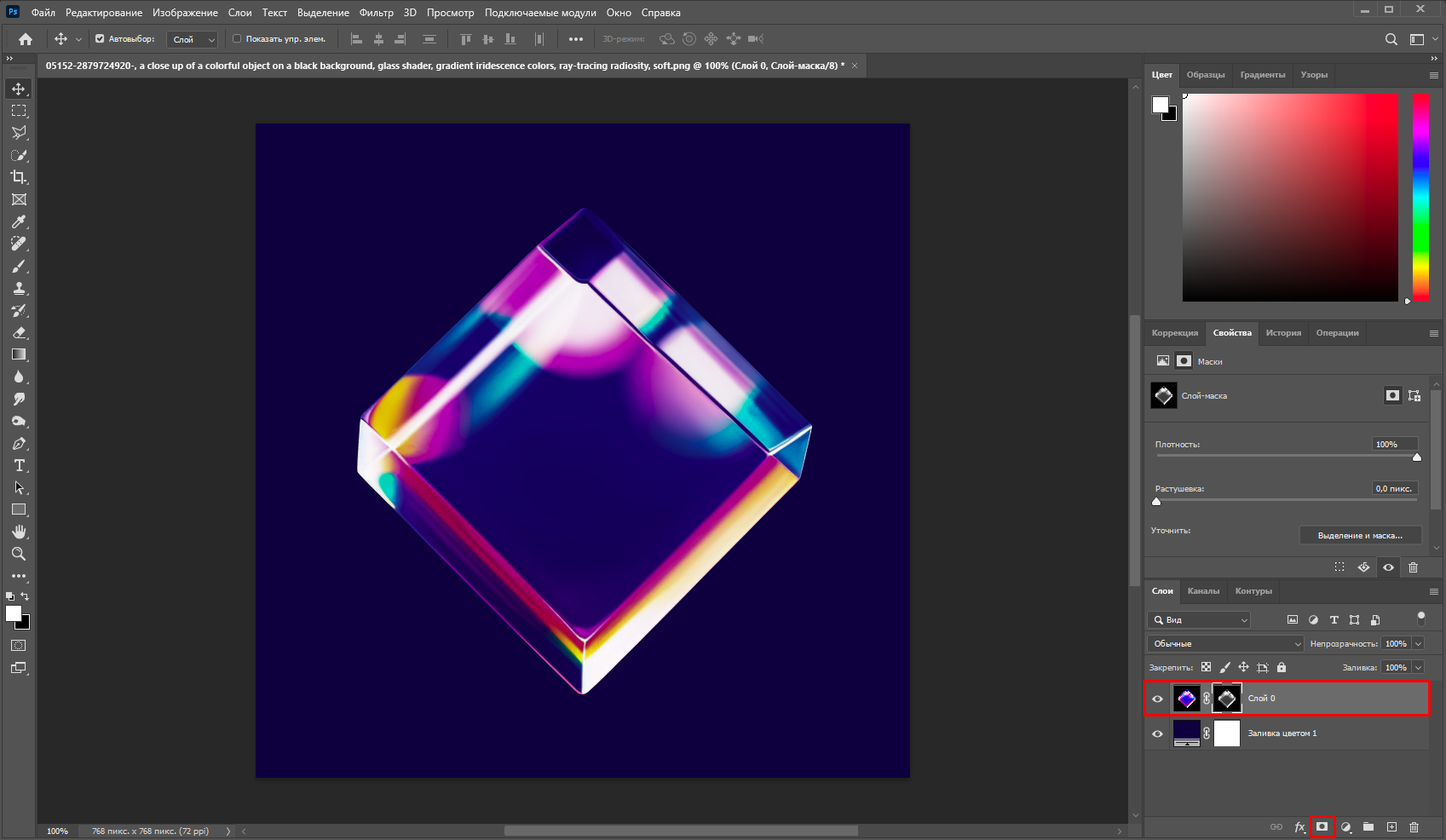The image size is (1446, 840).
Task: Activate the Zoom tool
Action: click(18, 554)
